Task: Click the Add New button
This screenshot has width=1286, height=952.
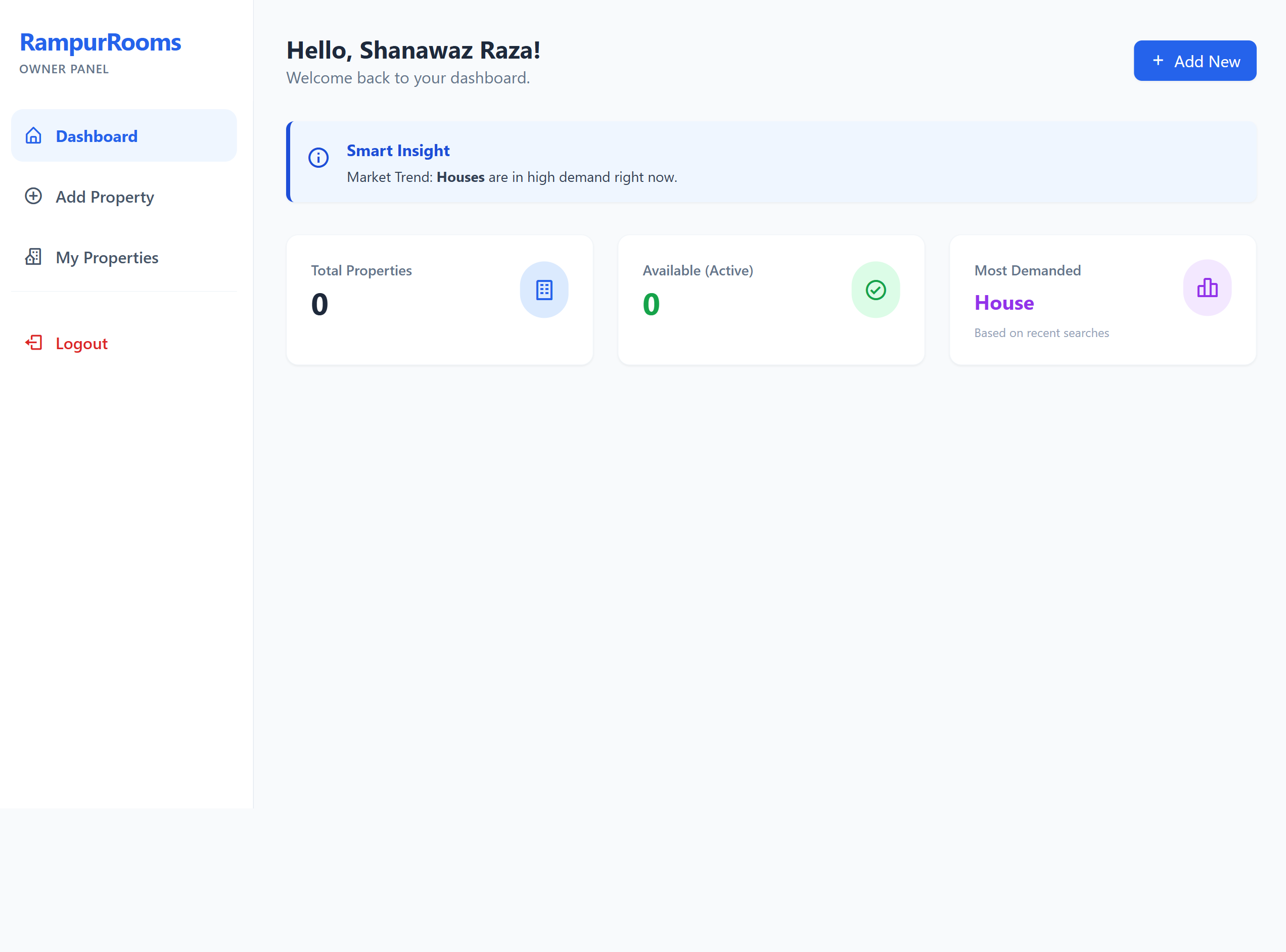Action: (x=1195, y=61)
